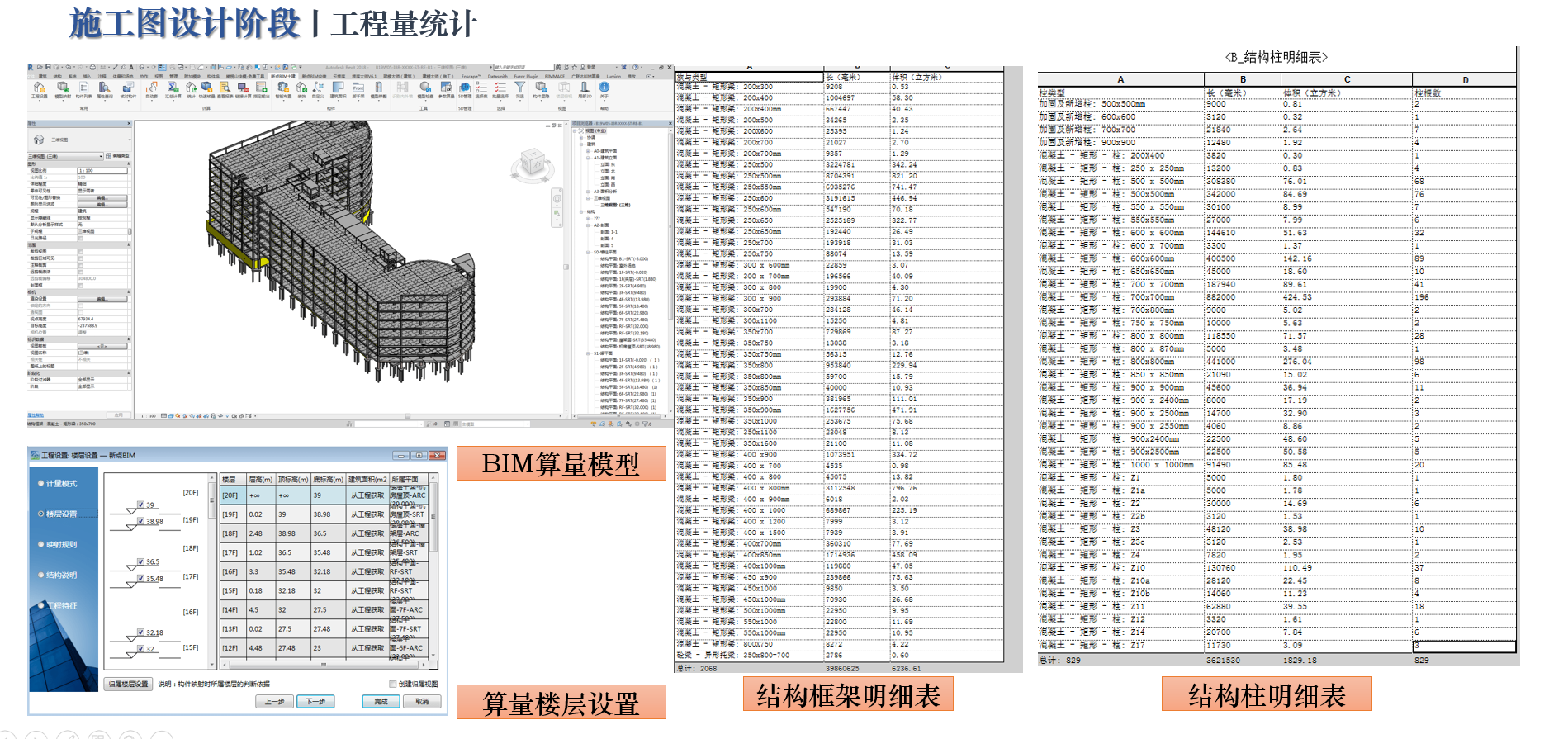This screenshot has height=739, width=1568.
Task: Select the [20F] row in the floor table
Action: [324, 495]
